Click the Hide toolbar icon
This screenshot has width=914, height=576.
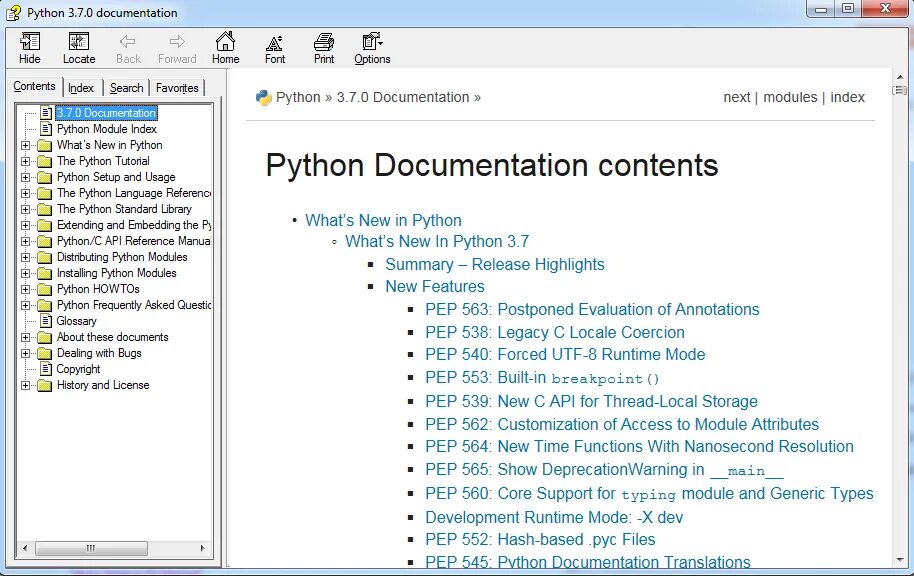[30, 42]
